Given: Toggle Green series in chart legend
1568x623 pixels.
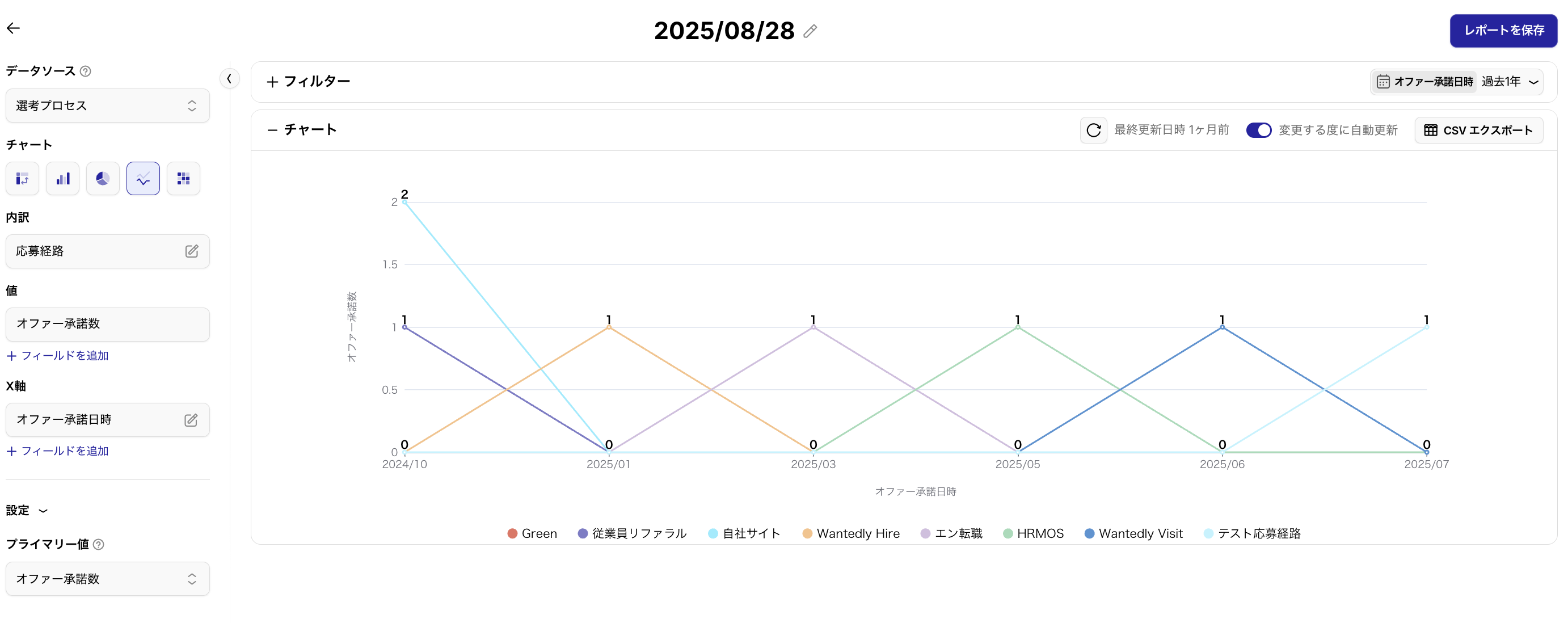Looking at the screenshot, I should [532, 533].
